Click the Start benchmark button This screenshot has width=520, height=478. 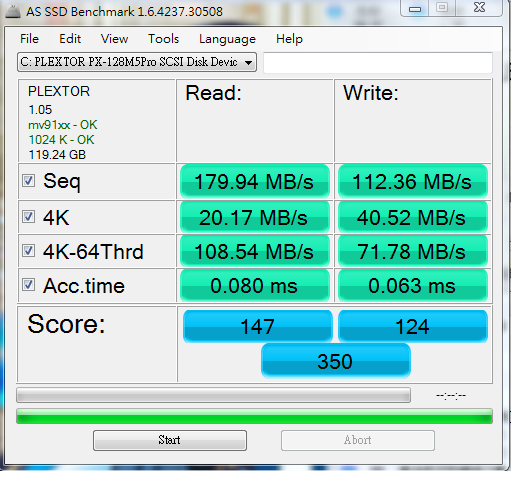170,440
